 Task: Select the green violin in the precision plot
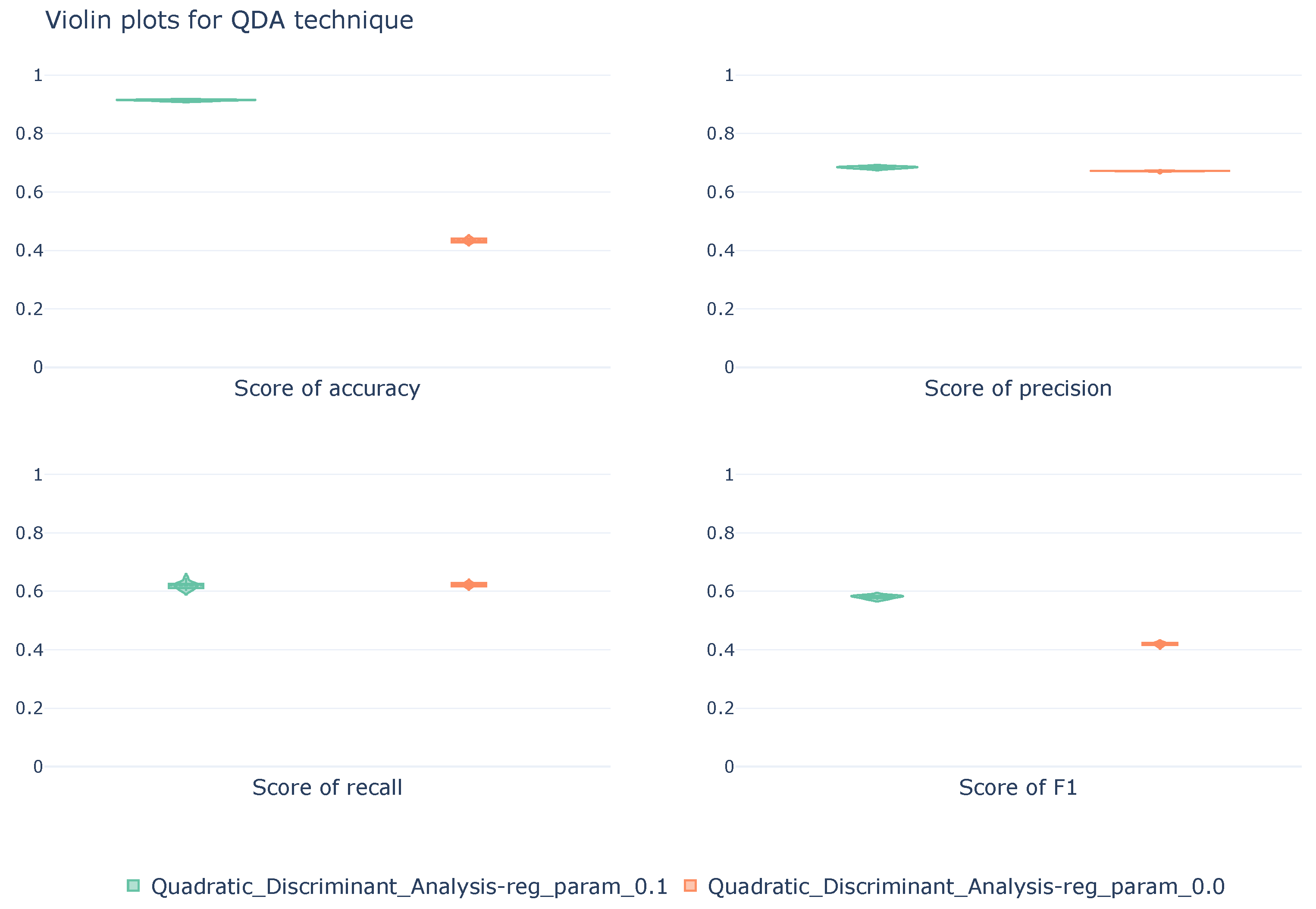pos(877,167)
